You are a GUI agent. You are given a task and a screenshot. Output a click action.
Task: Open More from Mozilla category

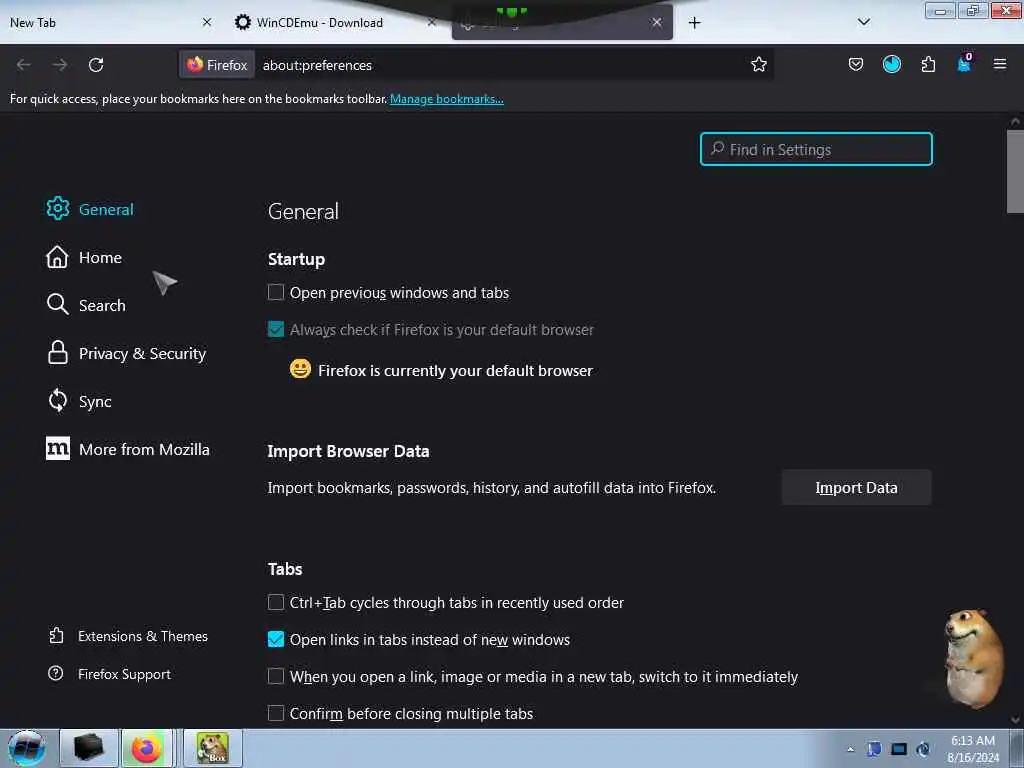[127, 449]
